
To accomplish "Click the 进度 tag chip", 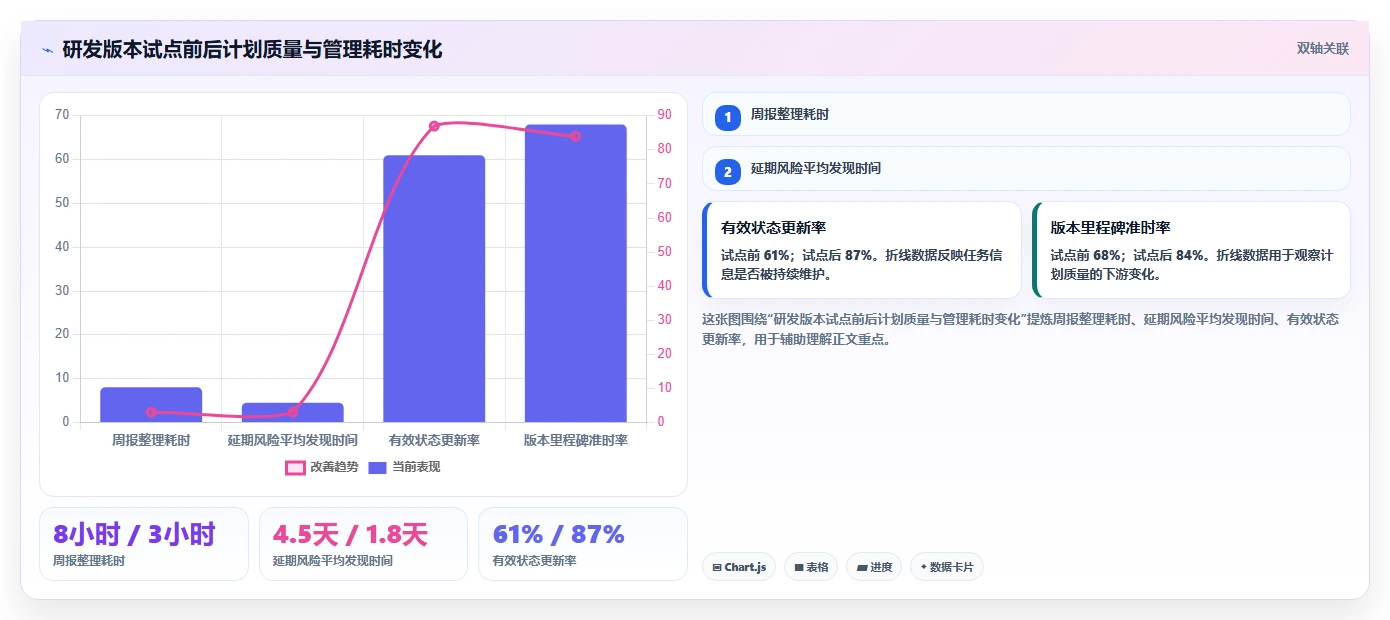I will (874, 567).
